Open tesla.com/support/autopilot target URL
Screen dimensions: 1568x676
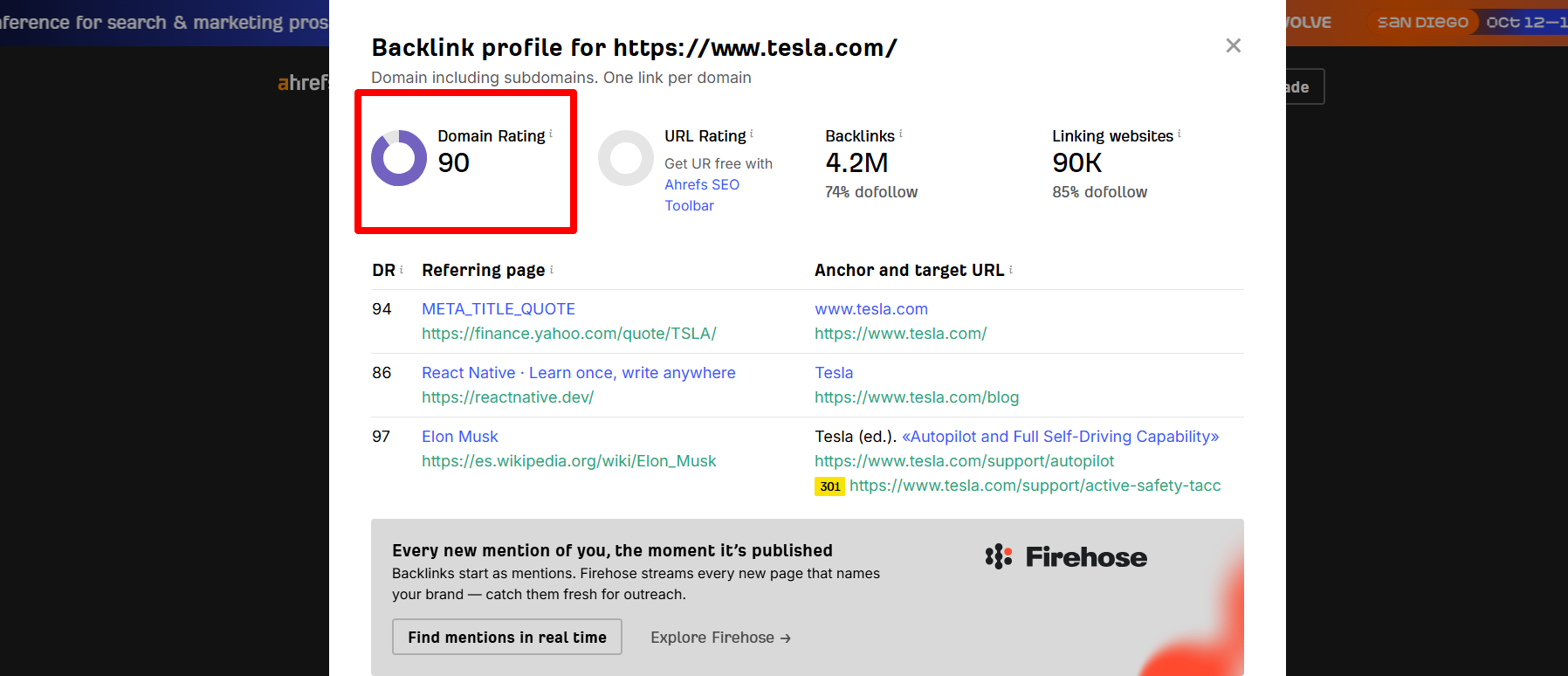coord(965,461)
